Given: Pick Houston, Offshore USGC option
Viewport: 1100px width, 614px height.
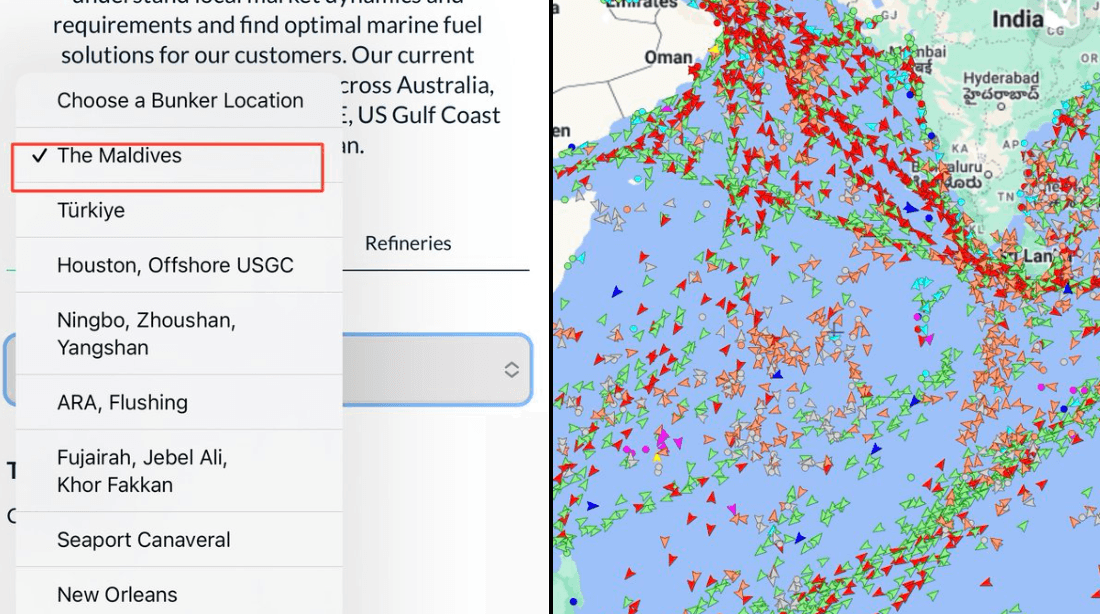Looking at the screenshot, I should point(175,266).
